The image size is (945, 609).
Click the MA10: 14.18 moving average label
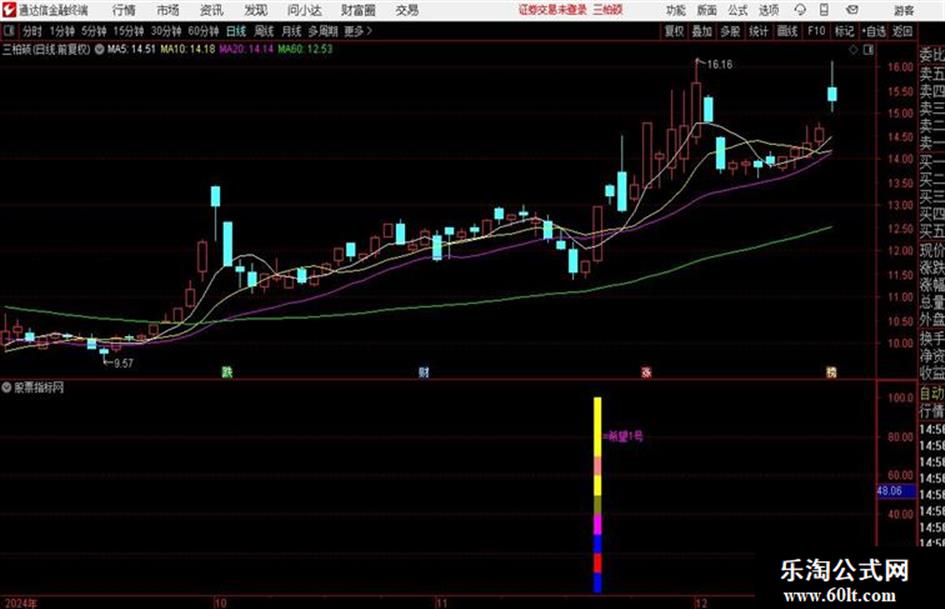click(x=187, y=49)
